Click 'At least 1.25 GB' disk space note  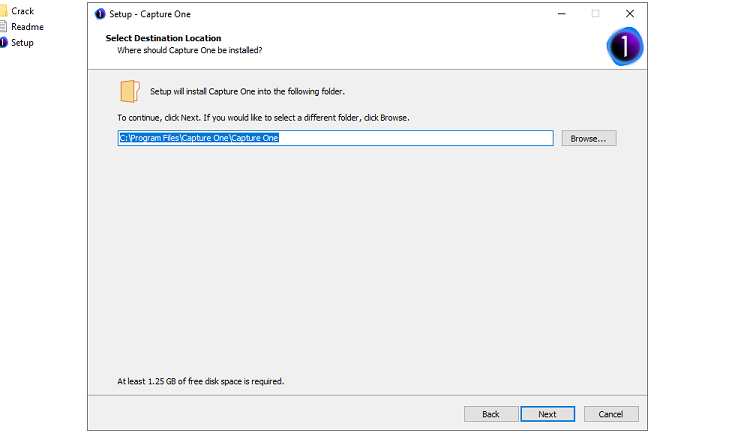pos(200,381)
